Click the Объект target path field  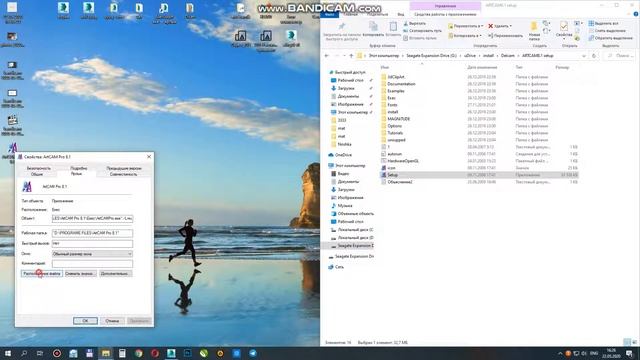pyautogui.click(x=92, y=218)
